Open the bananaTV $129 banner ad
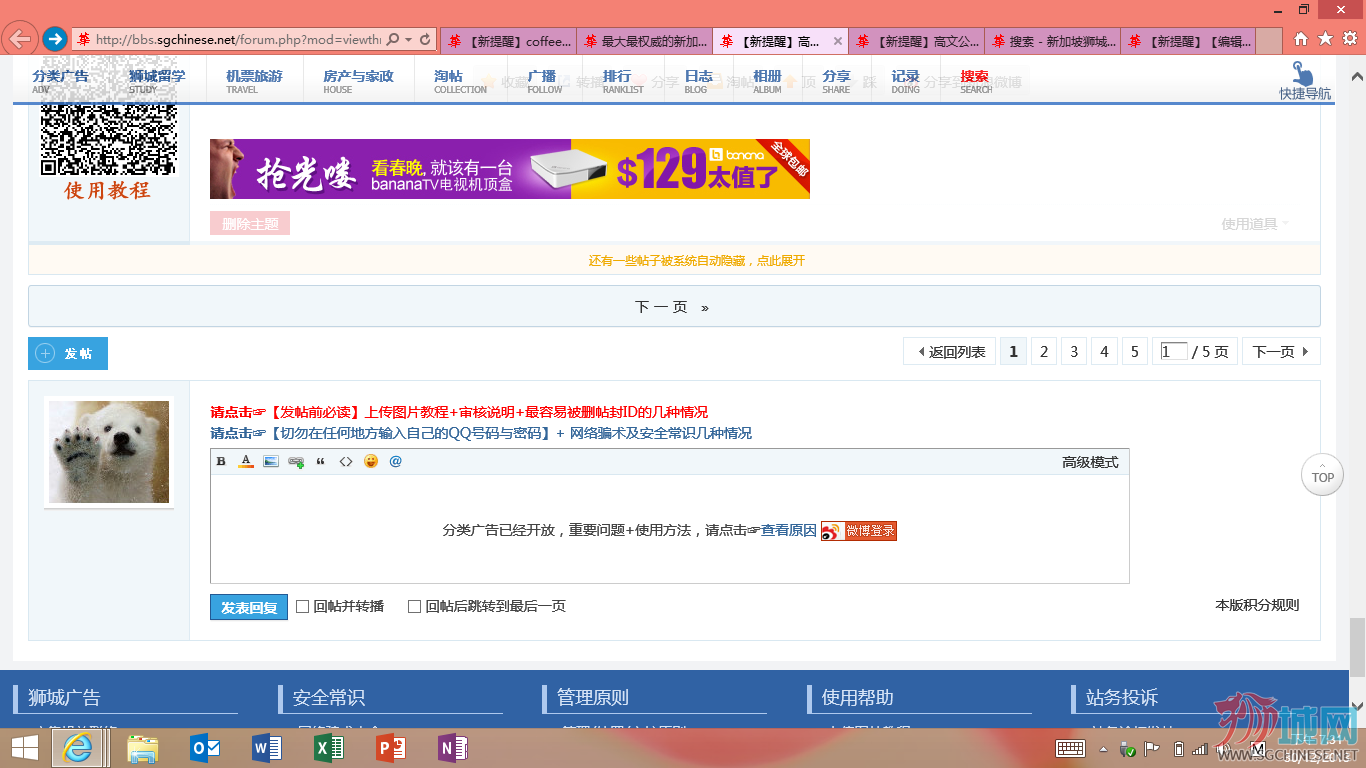1366x768 pixels. [510, 169]
